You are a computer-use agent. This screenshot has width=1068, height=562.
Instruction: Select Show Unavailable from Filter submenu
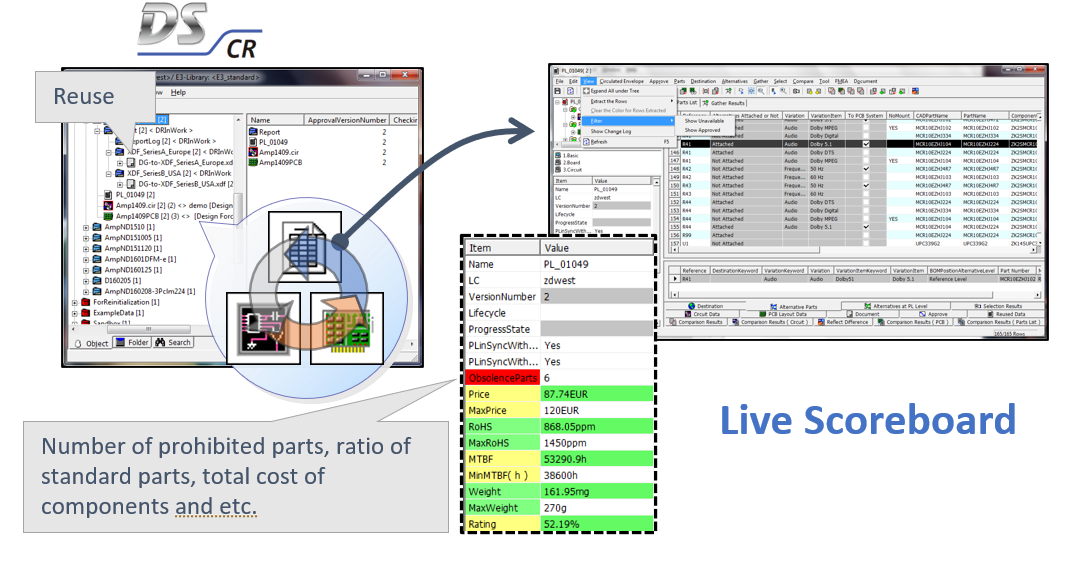(703, 121)
